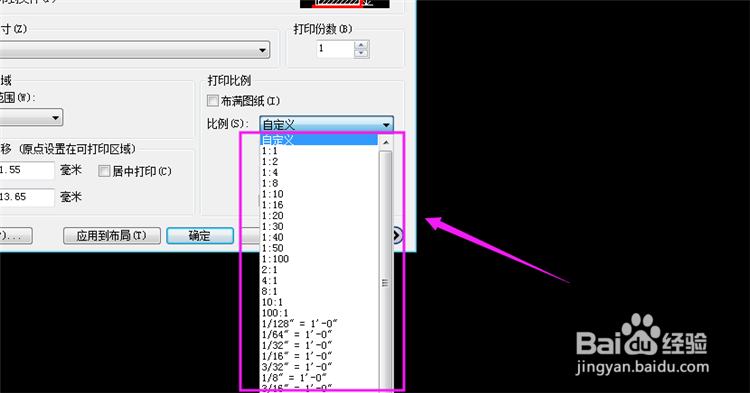Image resolution: width=750 pixels, height=393 pixels.
Task: Select 自定义 in the scale list
Action: click(x=319, y=140)
